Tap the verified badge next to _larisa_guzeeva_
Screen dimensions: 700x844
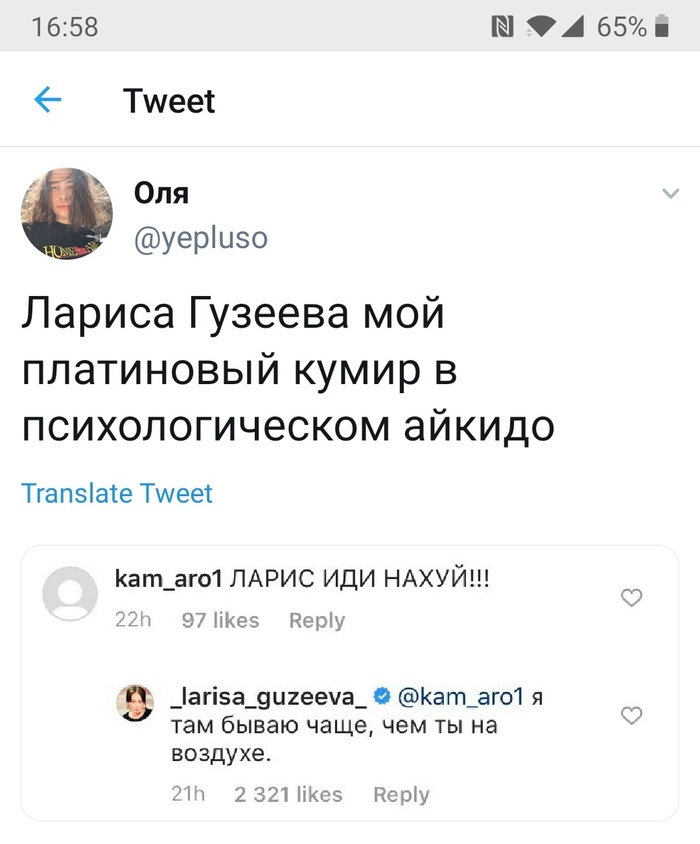(383, 697)
